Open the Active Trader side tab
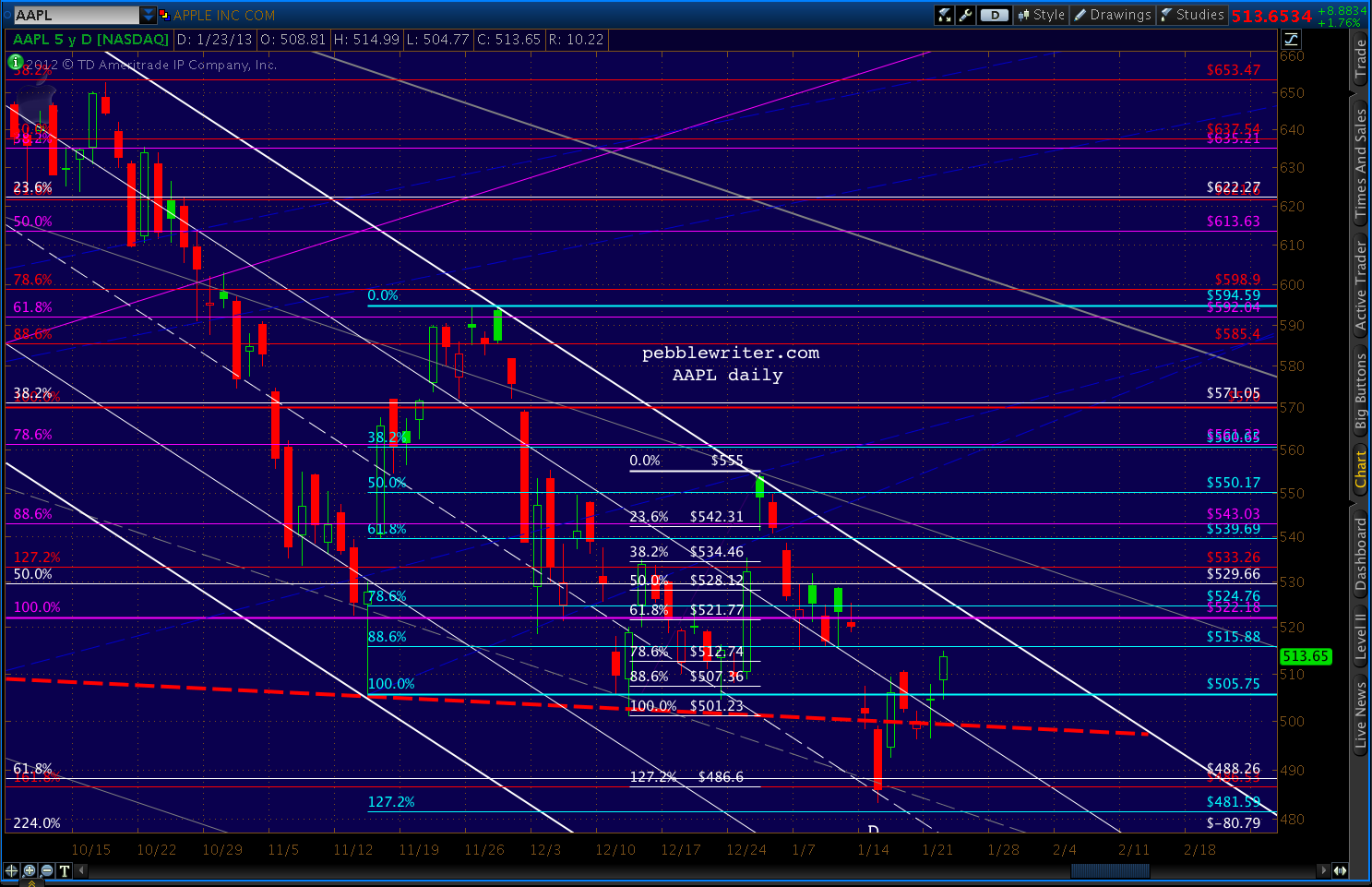 pyautogui.click(x=1360, y=285)
